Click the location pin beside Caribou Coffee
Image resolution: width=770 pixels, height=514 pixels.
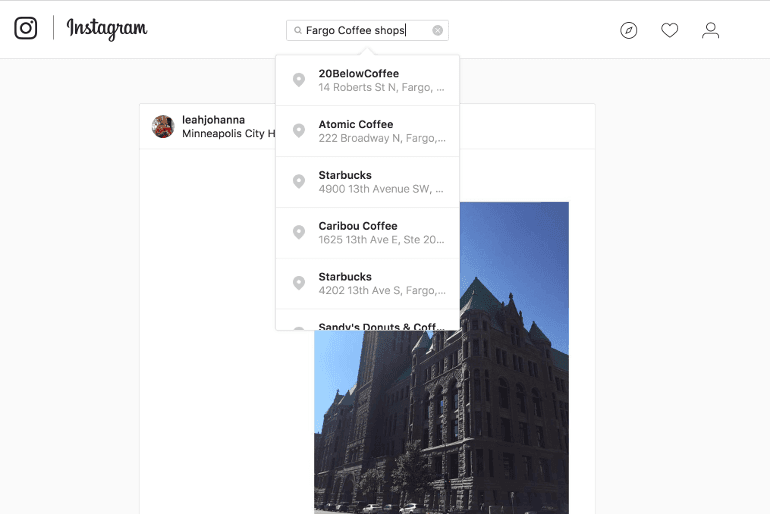298,232
